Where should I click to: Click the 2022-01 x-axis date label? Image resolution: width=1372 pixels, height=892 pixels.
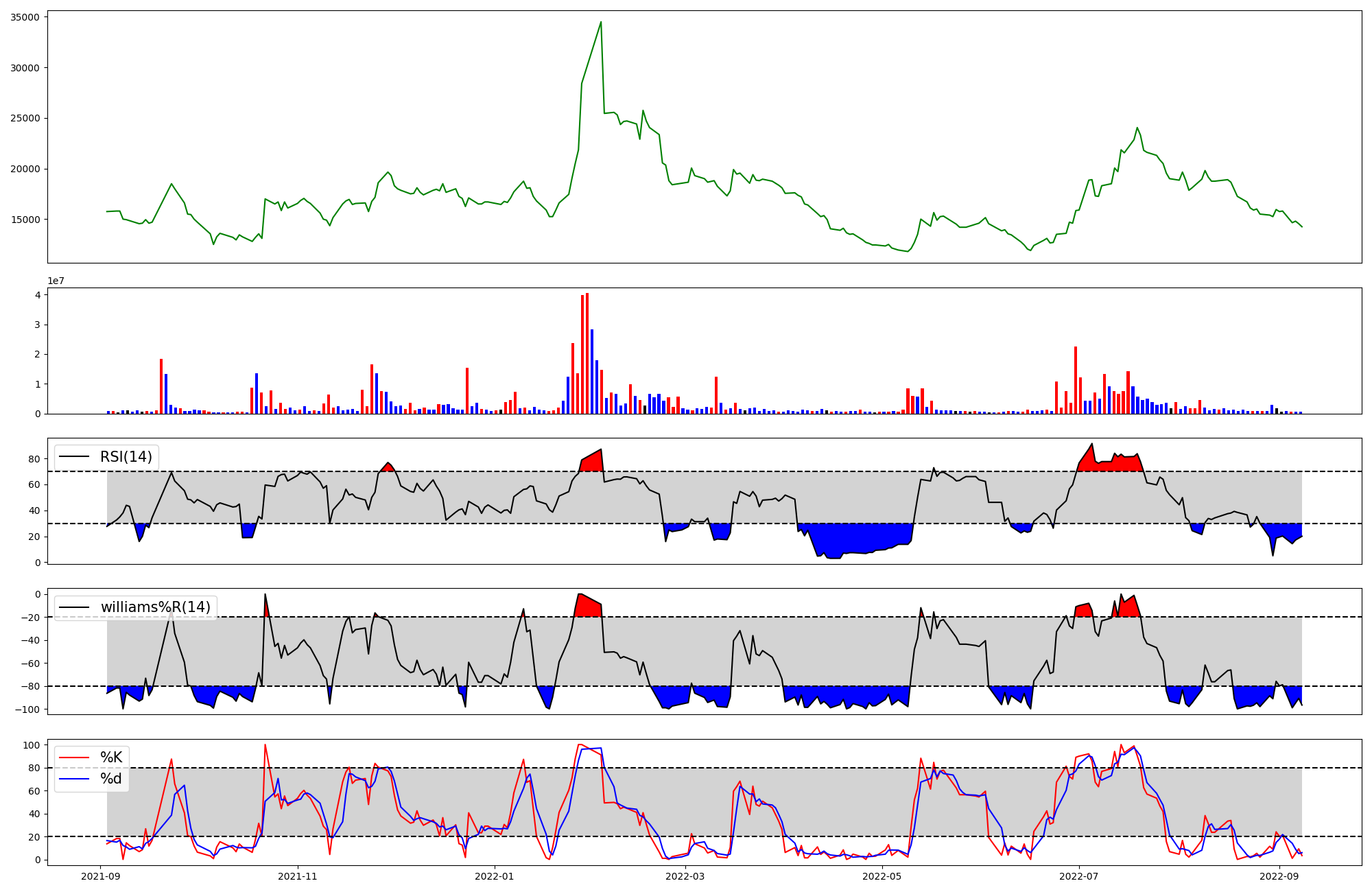(494, 876)
